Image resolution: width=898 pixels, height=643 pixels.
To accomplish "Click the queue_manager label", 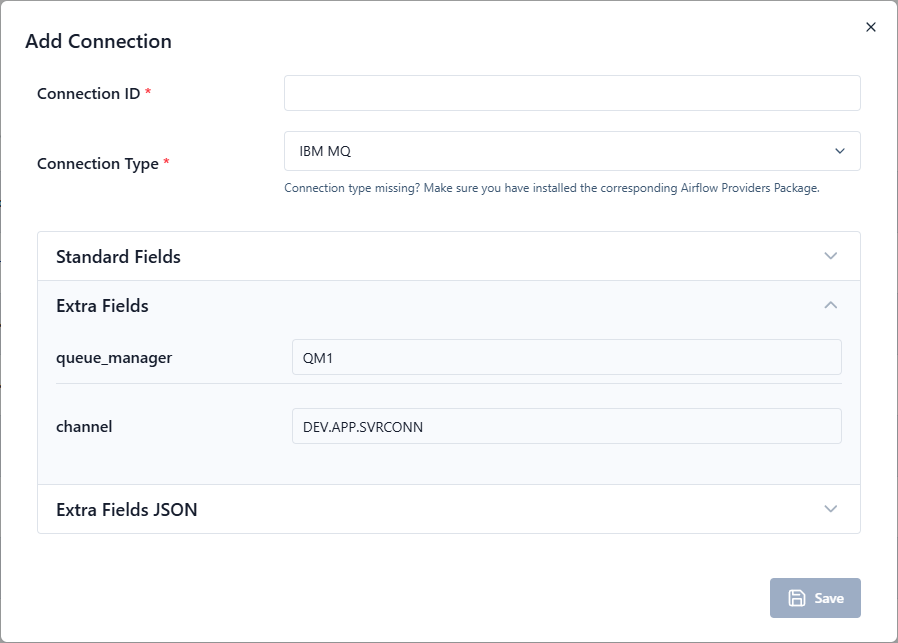I will 114,358.
